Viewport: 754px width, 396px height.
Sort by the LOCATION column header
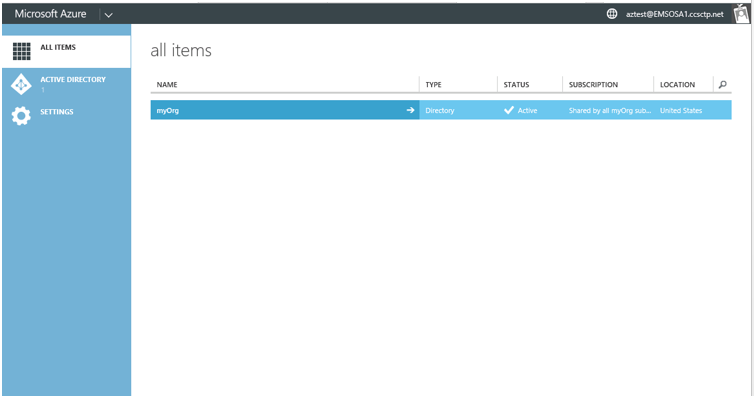(x=678, y=85)
